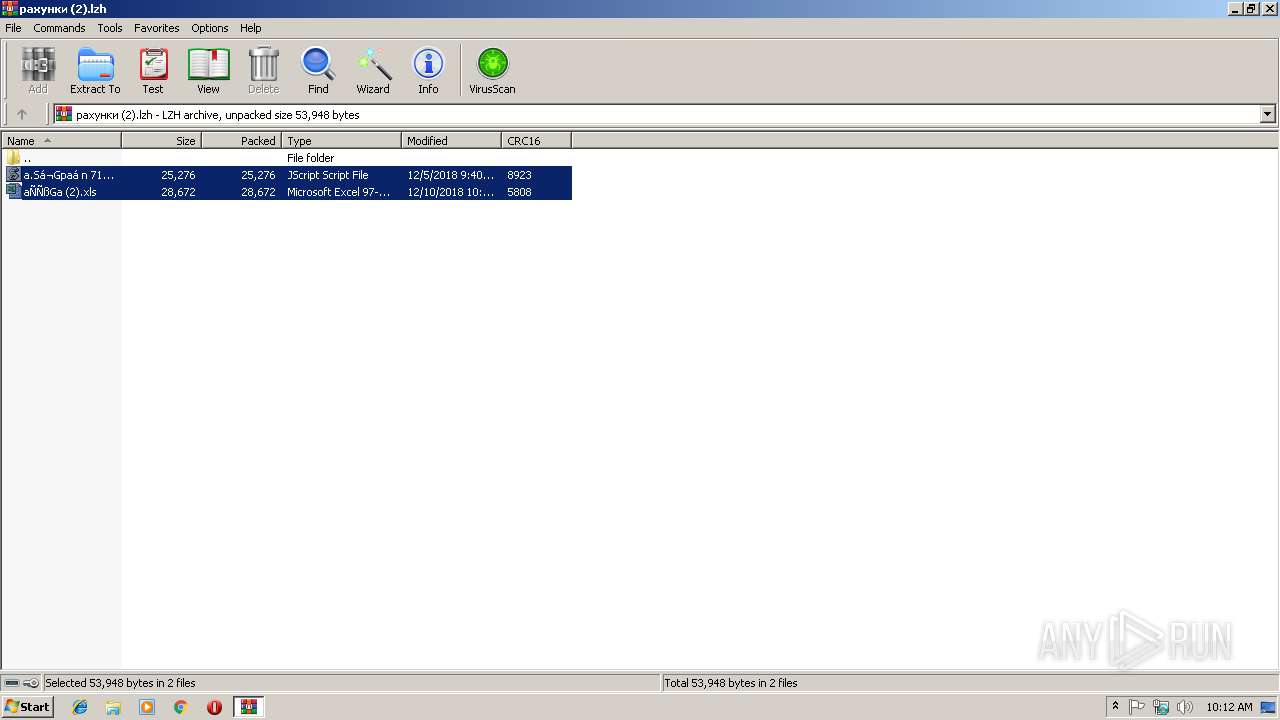This screenshot has width=1280, height=720.
Task: Select the JScript Script File row
Action: point(288,175)
